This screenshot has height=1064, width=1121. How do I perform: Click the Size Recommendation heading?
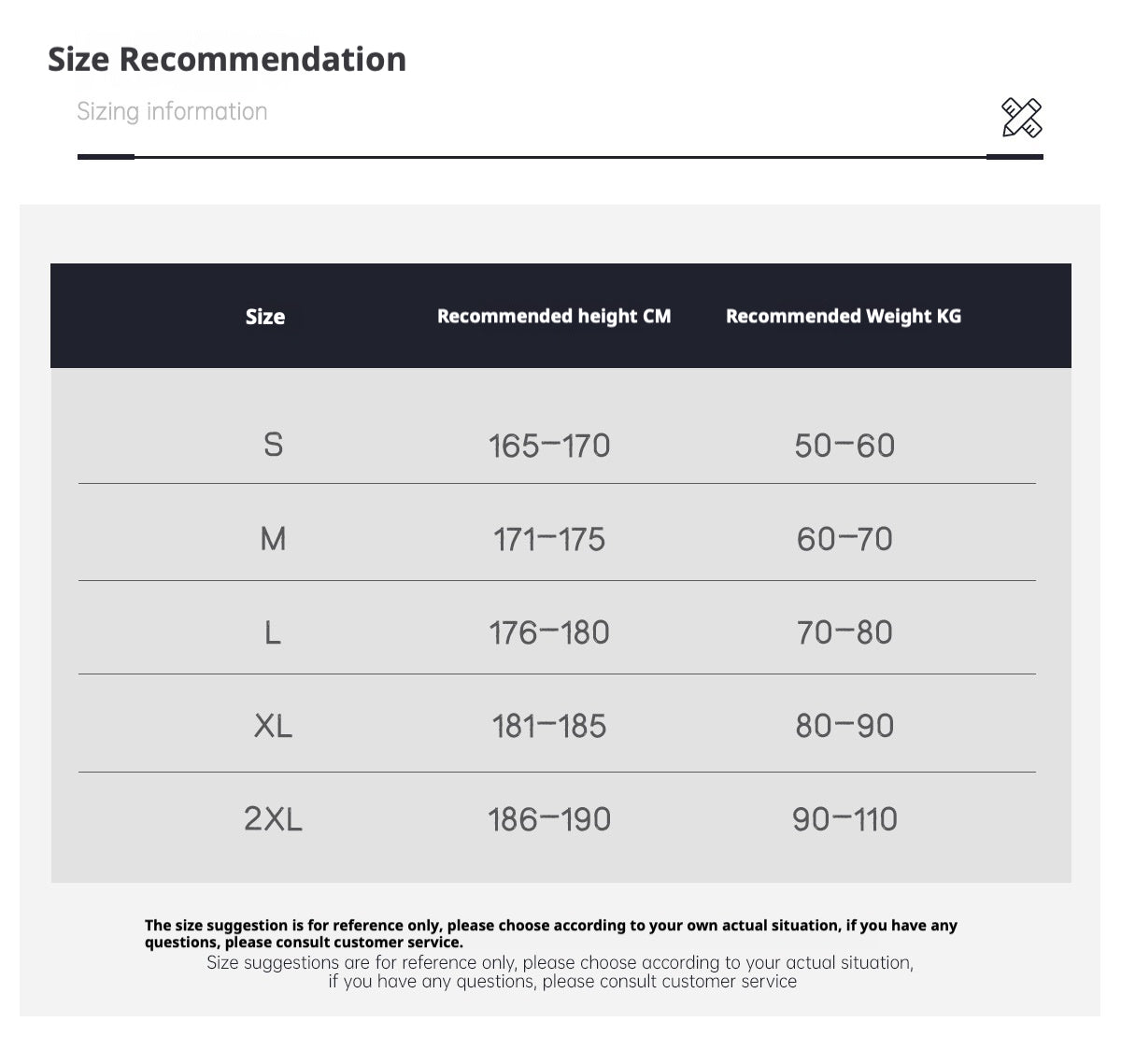click(x=227, y=59)
